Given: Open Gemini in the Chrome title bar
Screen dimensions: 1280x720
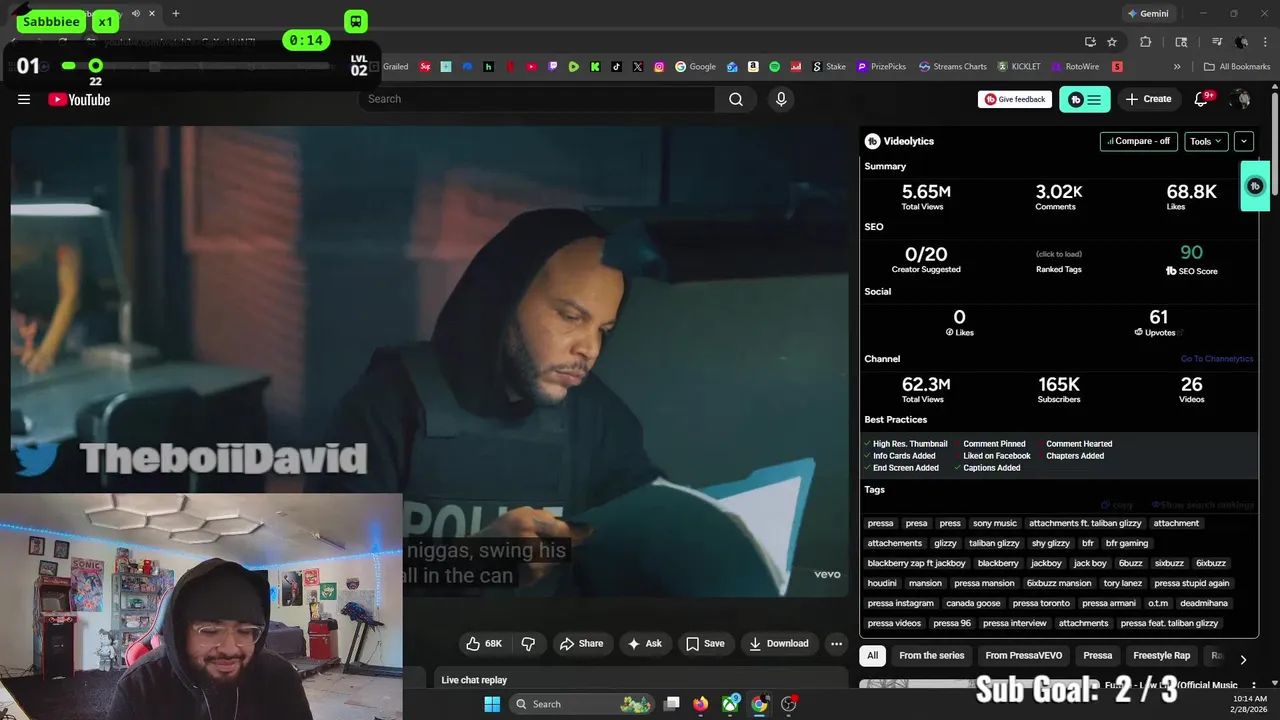Looking at the screenshot, I should click(x=1147, y=14).
